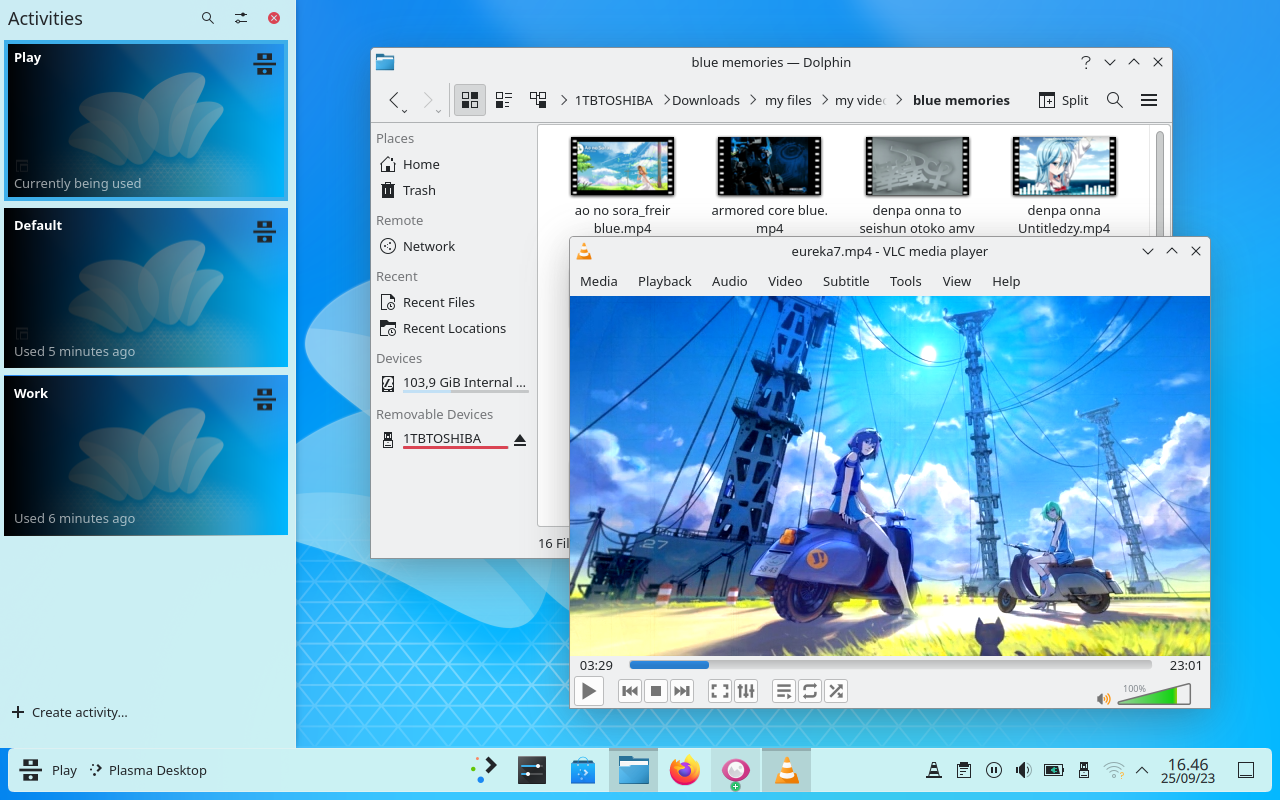The width and height of the screenshot is (1280, 800).
Task: Open VLC extended settings (adjustments and effects)
Action: pyautogui.click(x=746, y=690)
